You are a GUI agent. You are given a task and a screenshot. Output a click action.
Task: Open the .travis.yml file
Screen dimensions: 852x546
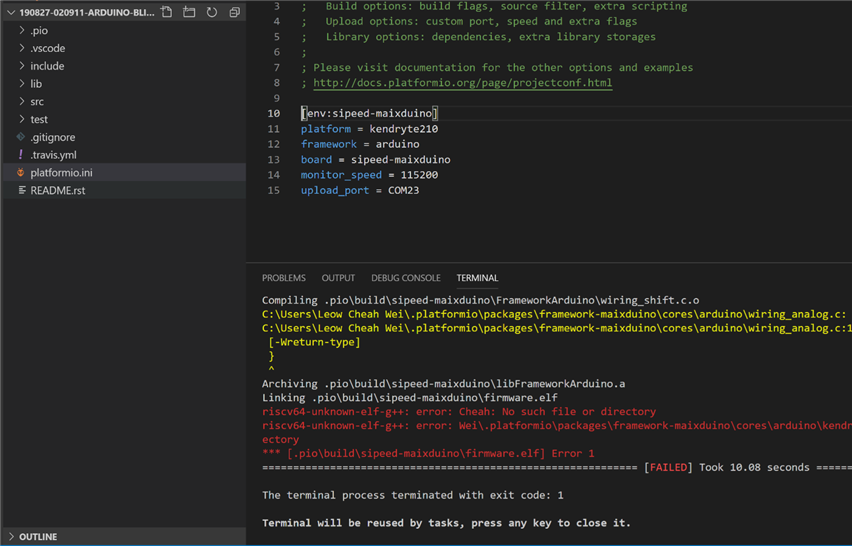[x=53, y=155]
